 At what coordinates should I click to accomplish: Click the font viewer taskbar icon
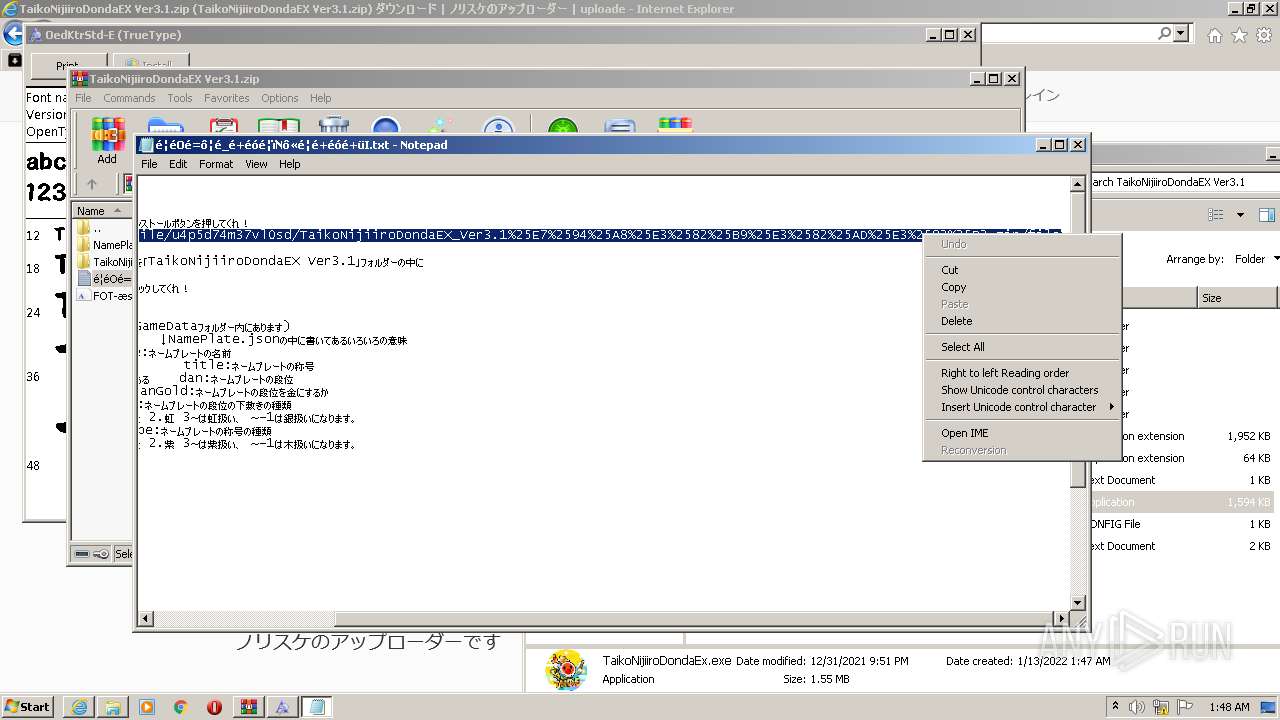point(282,707)
